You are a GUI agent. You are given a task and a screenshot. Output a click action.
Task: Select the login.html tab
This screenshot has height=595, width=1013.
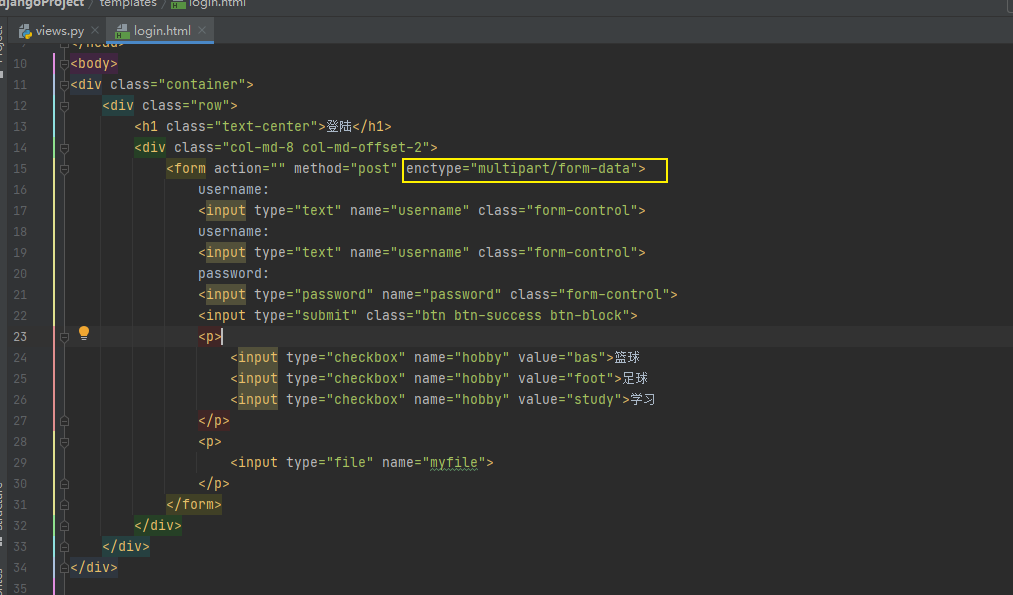(162, 30)
